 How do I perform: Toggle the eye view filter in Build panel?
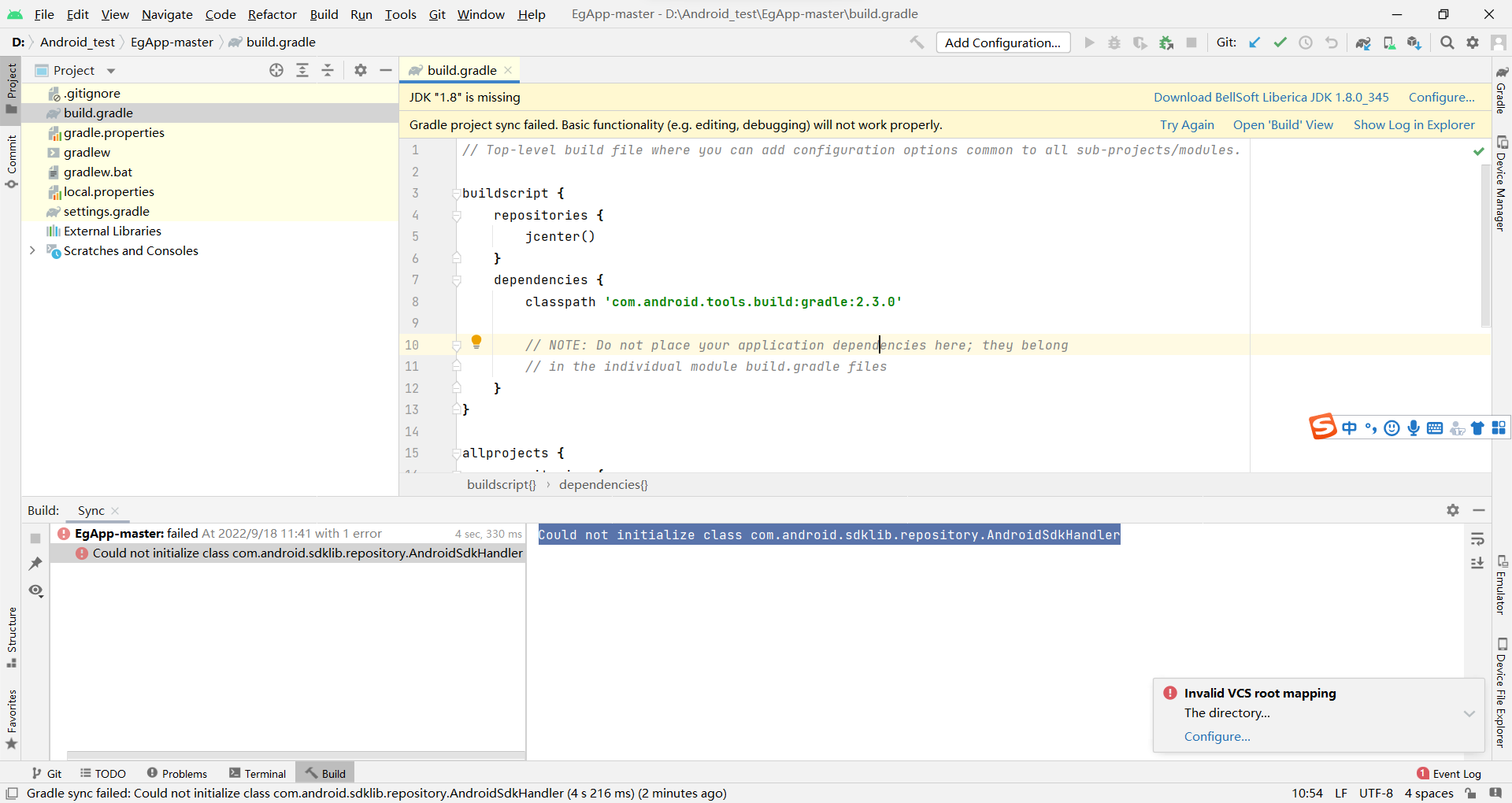35,590
